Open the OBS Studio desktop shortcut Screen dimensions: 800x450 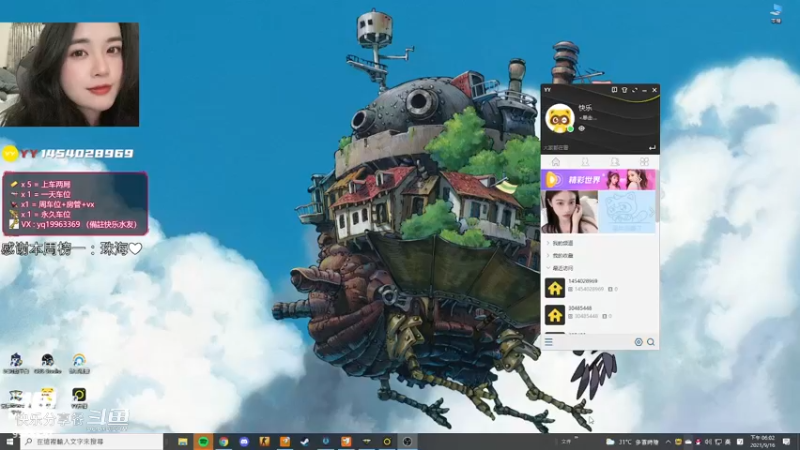[x=47, y=364]
